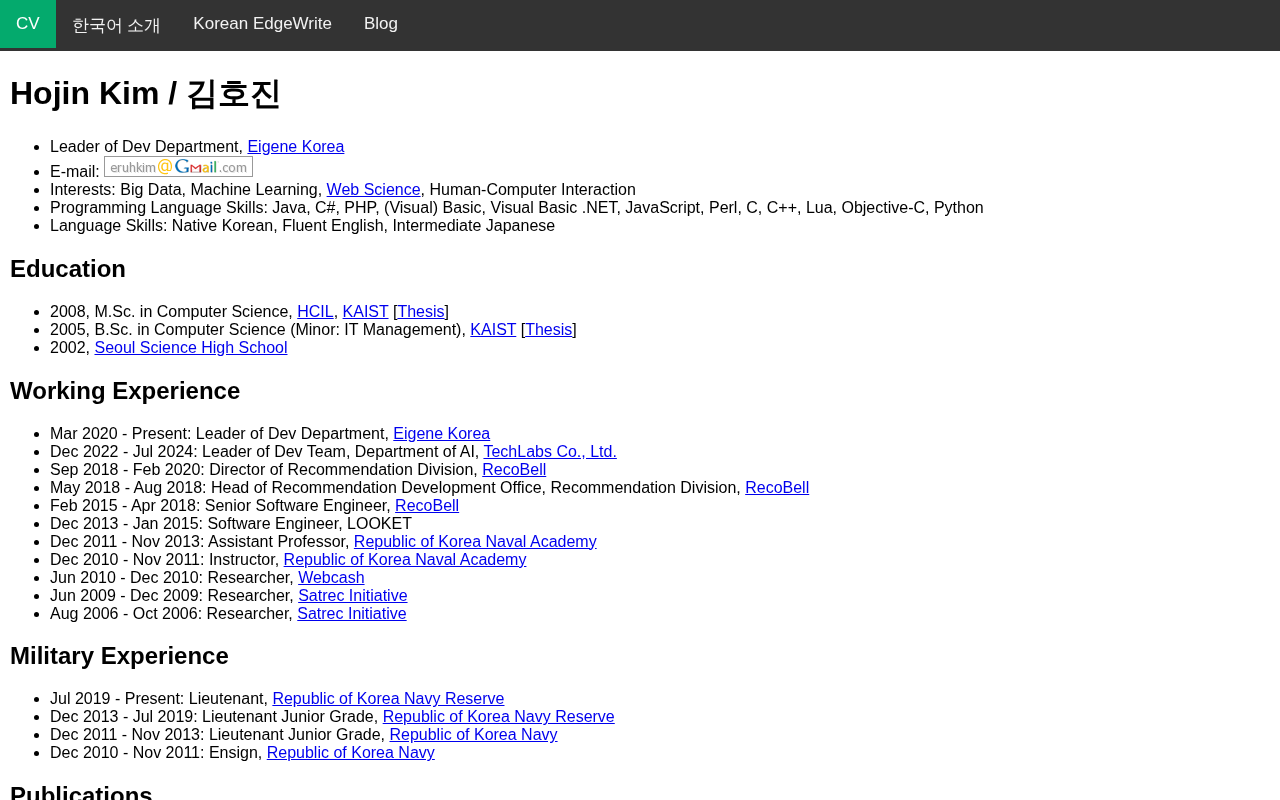Click the "E-mail:" label
1280x800 pixels.
[x=75, y=172]
